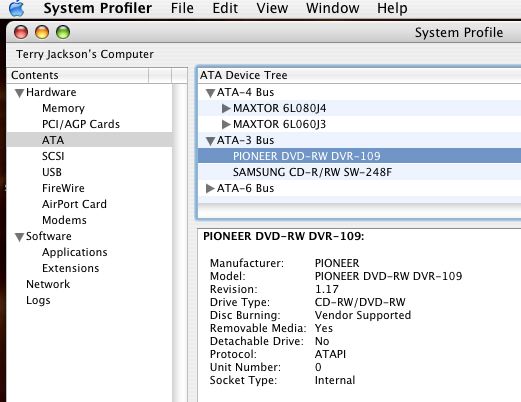Select USB in the Contents list
Image resolution: width=521 pixels, height=402 pixels.
(52, 172)
